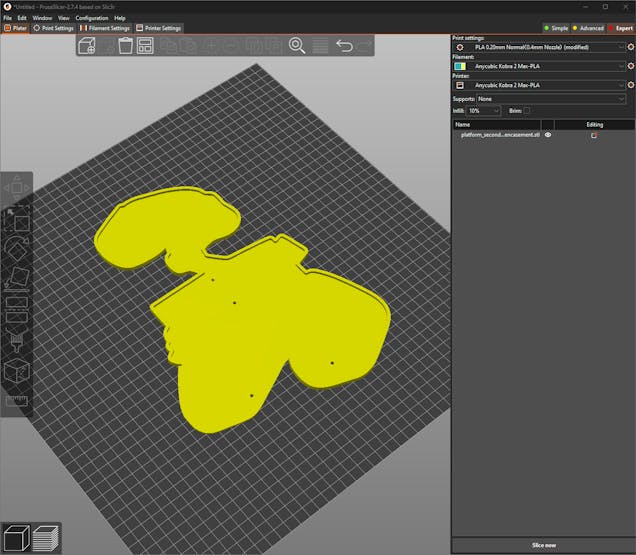Click the Arrange objects icon

coord(146,45)
